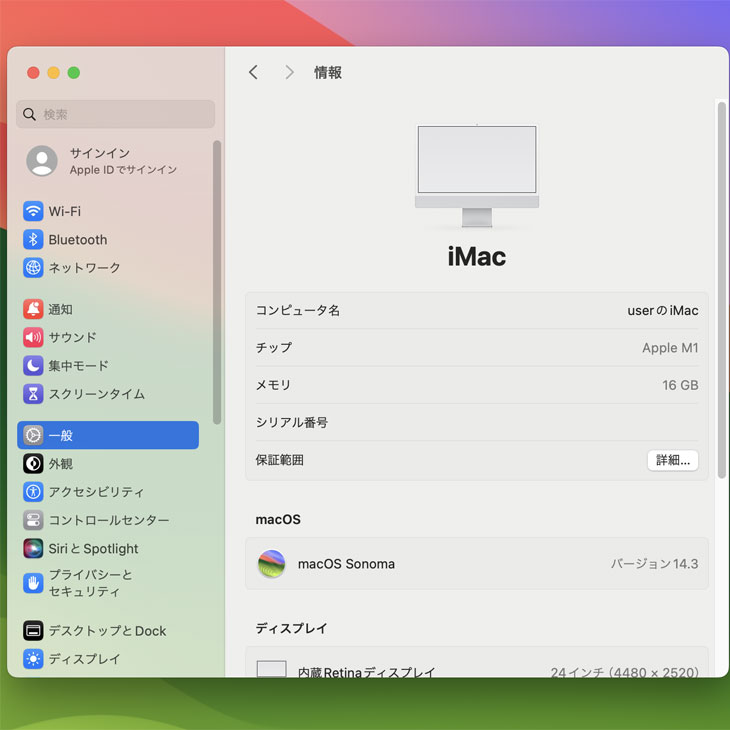Click the main pane vertical scrollbar
730x730 pixels.
722,290
